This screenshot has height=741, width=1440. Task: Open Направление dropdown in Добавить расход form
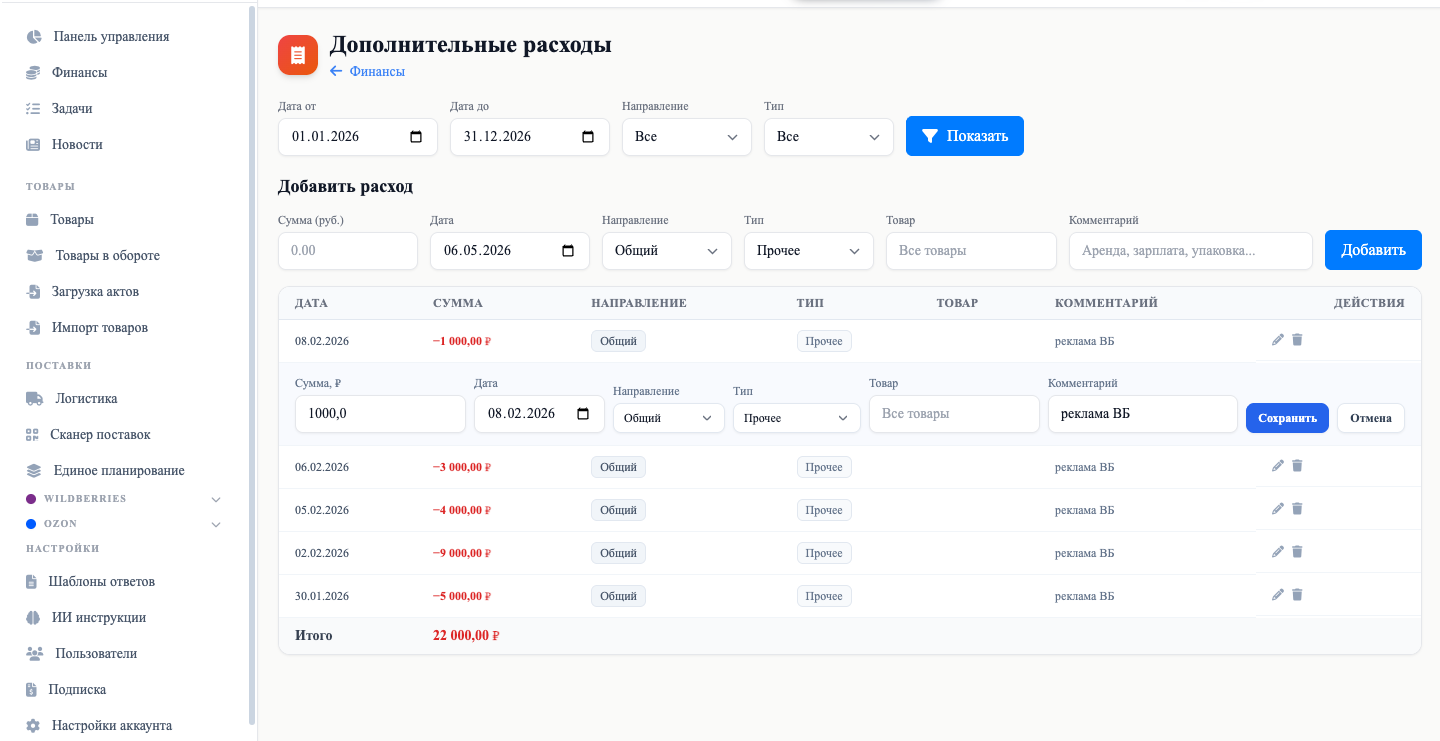click(666, 251)
